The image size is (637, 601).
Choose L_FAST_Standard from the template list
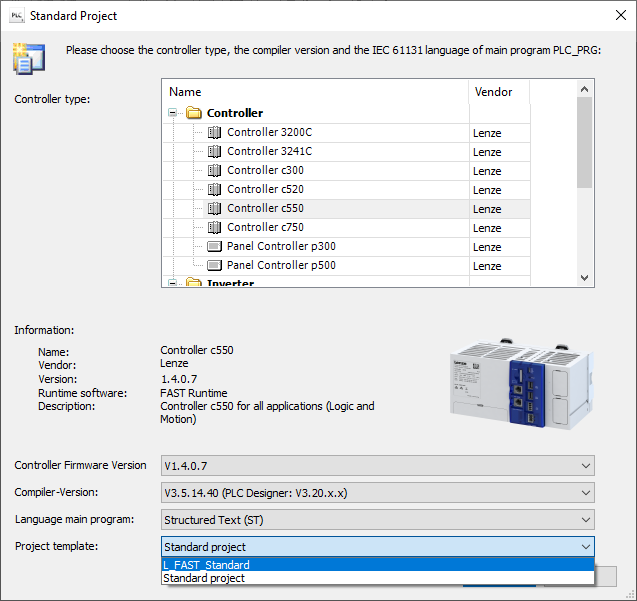378,565
